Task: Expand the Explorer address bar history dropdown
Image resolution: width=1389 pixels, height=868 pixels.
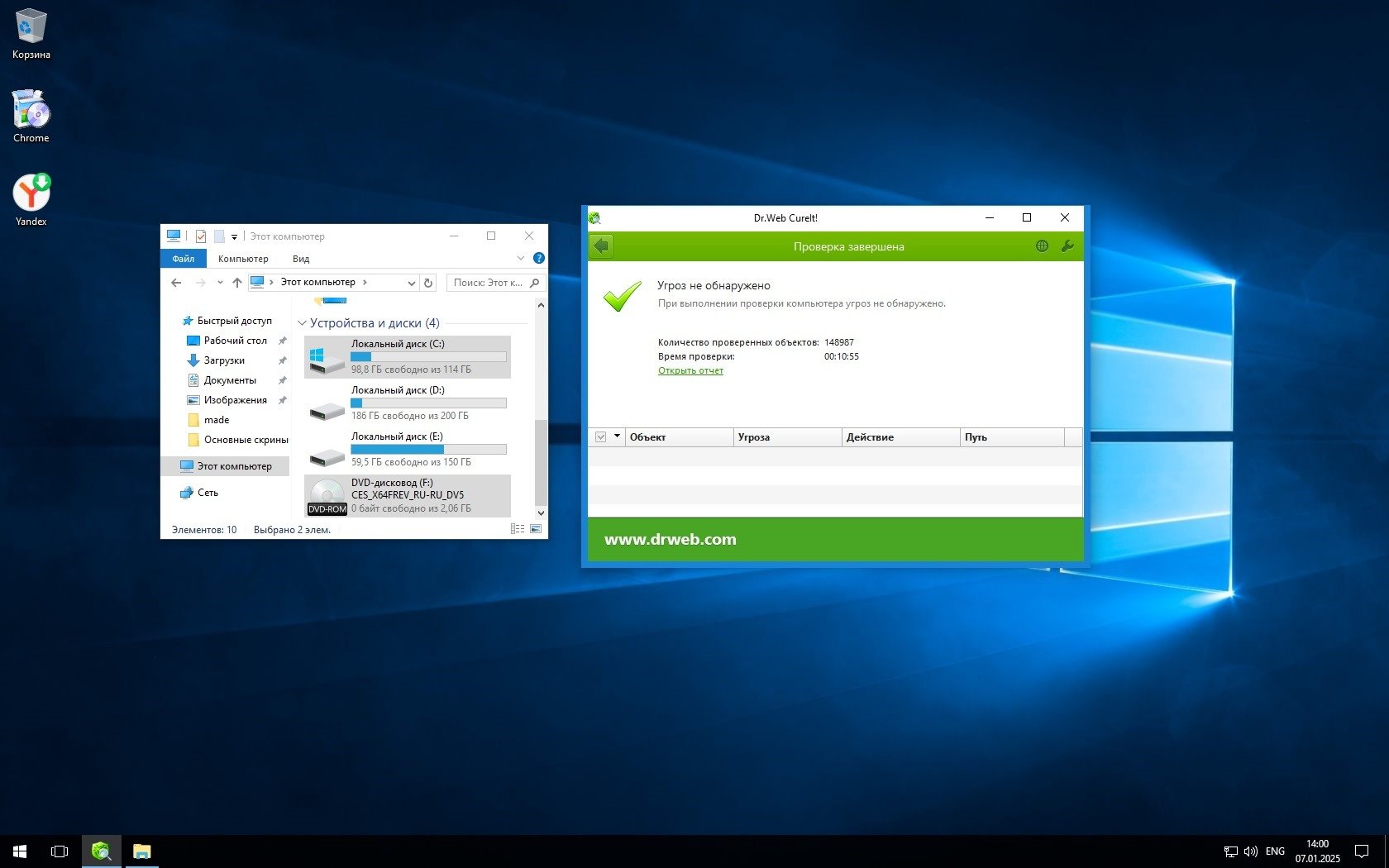Action: tap(411, 283)
